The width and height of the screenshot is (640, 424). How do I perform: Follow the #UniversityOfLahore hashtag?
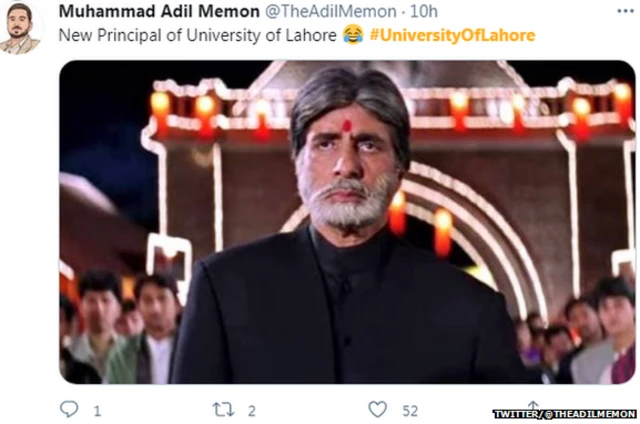coord(452,35)
